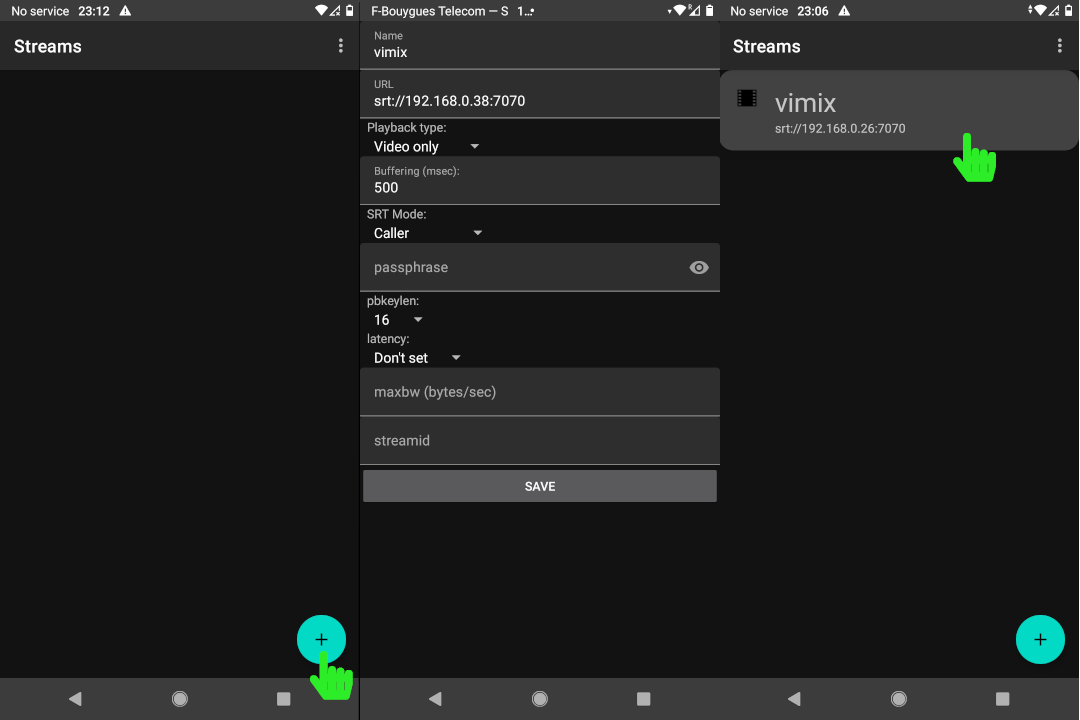
Task: Open the overflow menu on the right Streams screen
Action: 1060,46
